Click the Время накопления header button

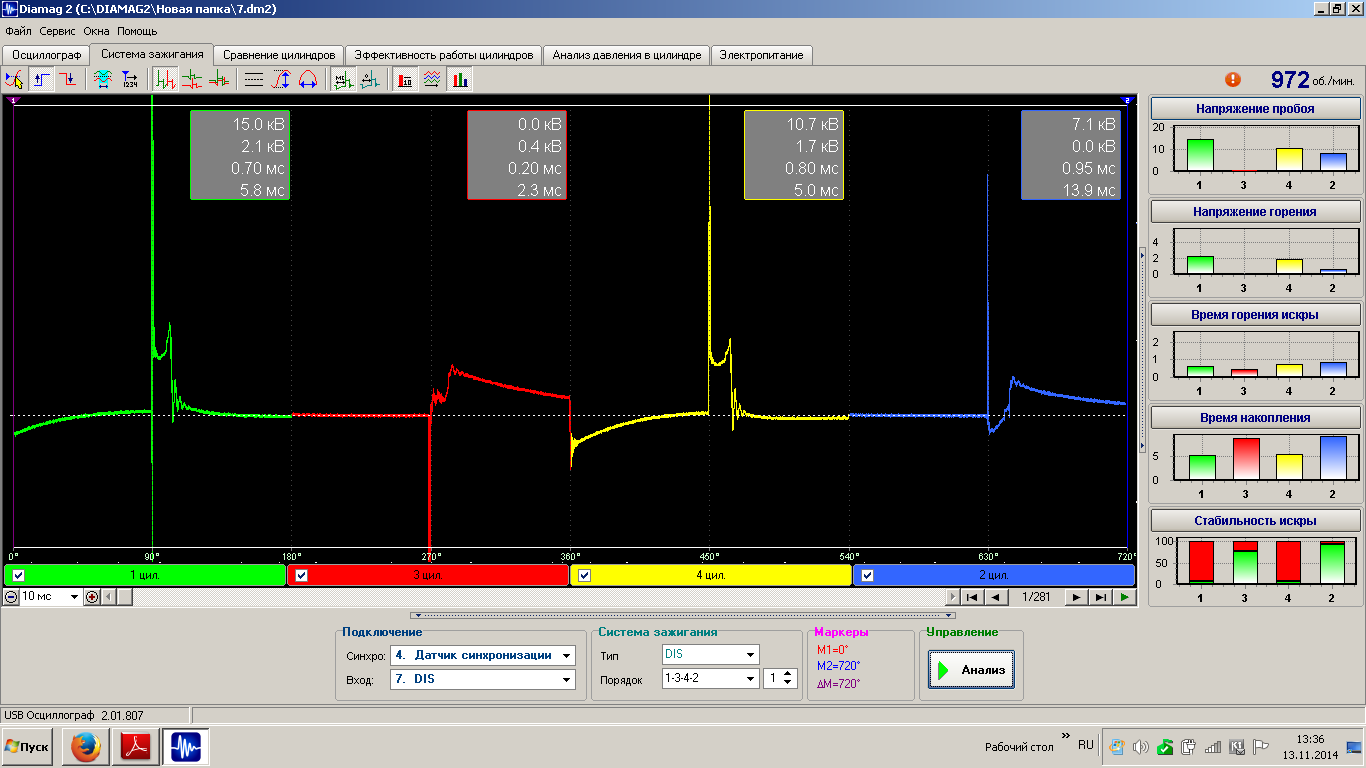[1255, 417]
